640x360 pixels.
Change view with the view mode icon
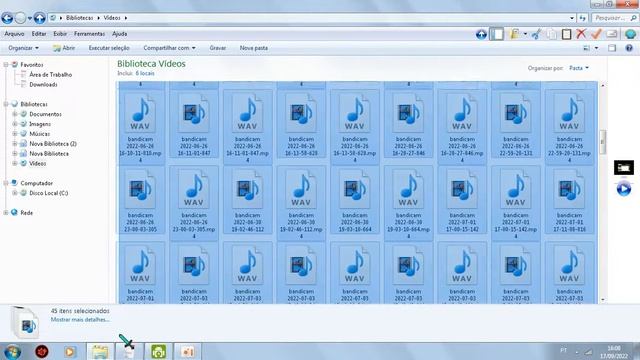(x=587, y=48)
